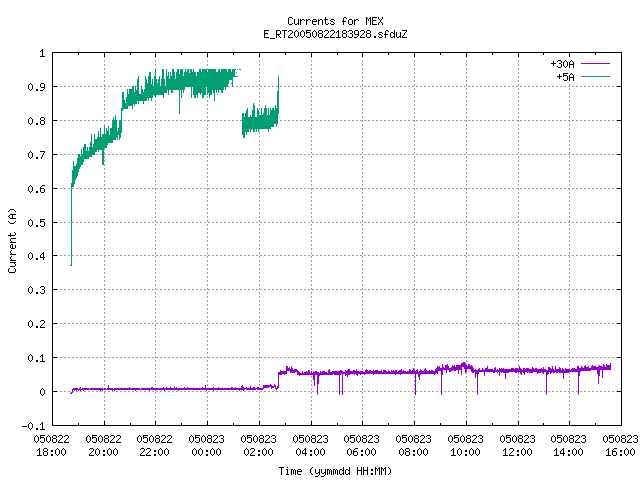The height and width of the screenshot is (480, 640).
Task: Click the 'Time (yymmdd HH:MM)' x-axis label
Action: [335, 471]
